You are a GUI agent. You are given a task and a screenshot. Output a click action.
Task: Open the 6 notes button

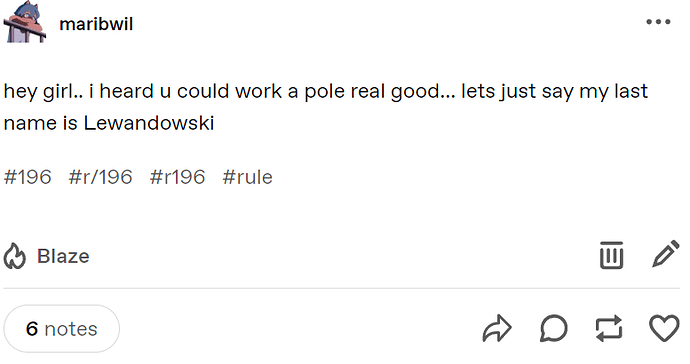coord(62,329)
